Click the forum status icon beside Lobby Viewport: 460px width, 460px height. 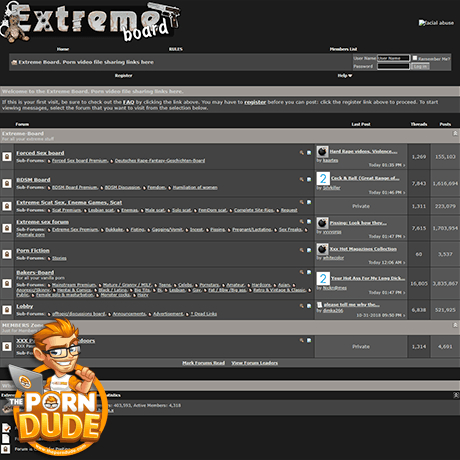7,310
